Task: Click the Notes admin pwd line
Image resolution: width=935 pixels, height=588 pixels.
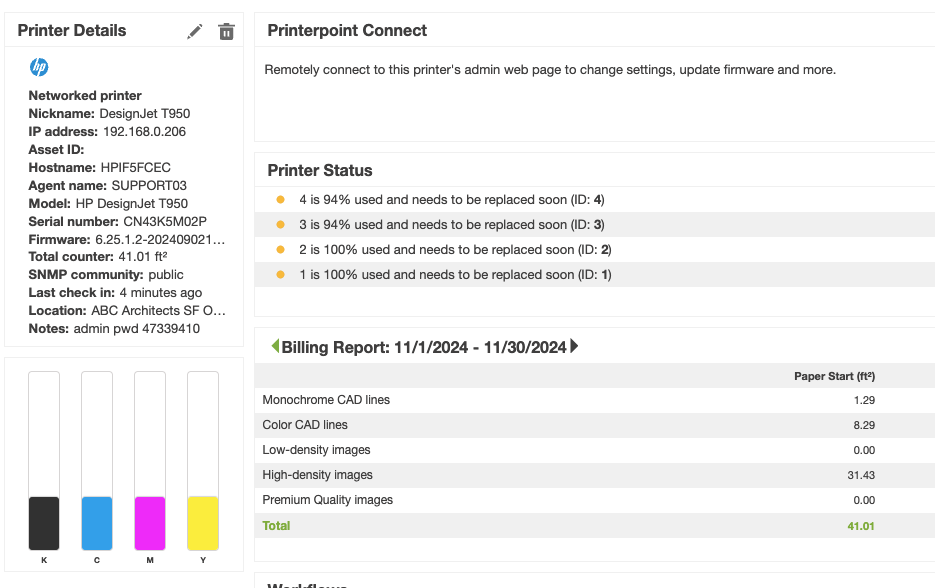Action: tap(114, 329)
